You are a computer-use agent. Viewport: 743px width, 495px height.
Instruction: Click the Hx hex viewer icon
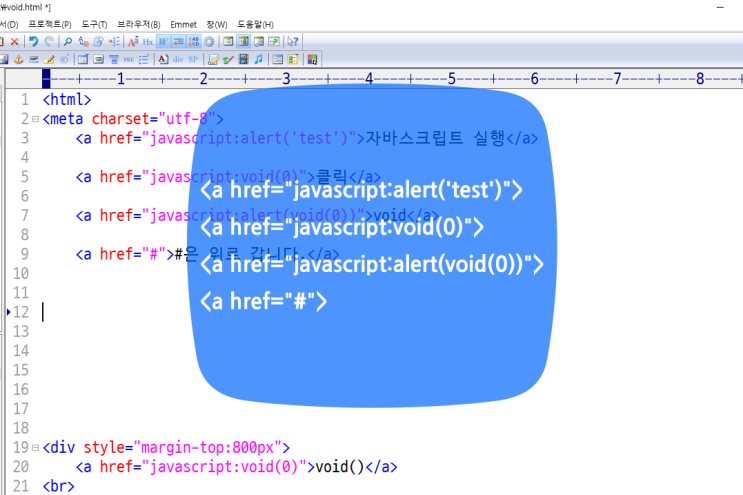(148, 42)
